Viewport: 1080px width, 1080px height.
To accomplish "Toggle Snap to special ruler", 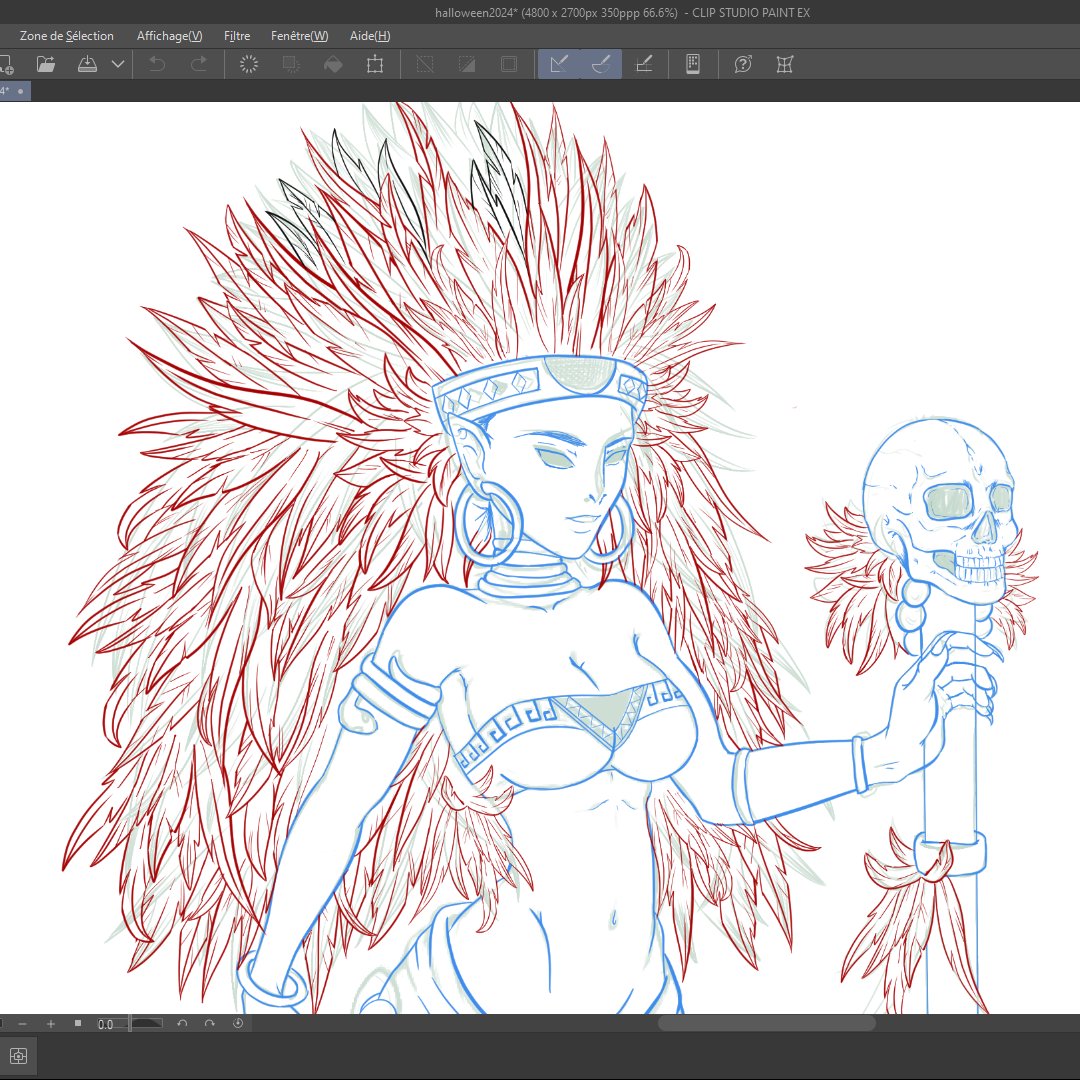I will pos(601,64).
